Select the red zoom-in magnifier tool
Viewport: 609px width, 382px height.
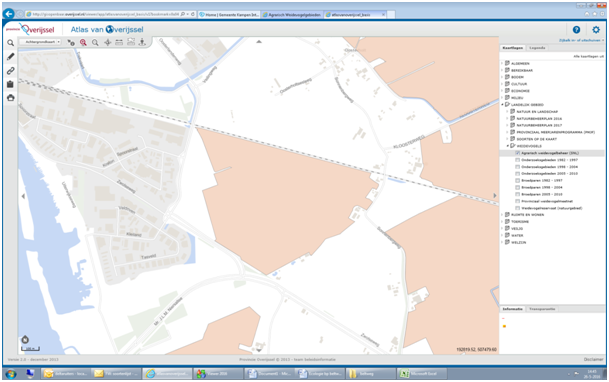[83, 42]
